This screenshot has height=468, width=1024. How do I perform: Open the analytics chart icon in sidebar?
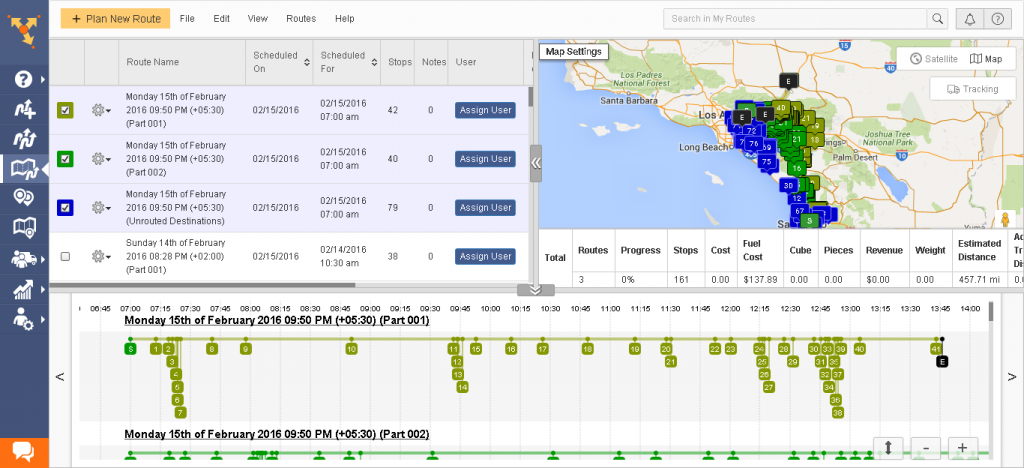point(24,290)
